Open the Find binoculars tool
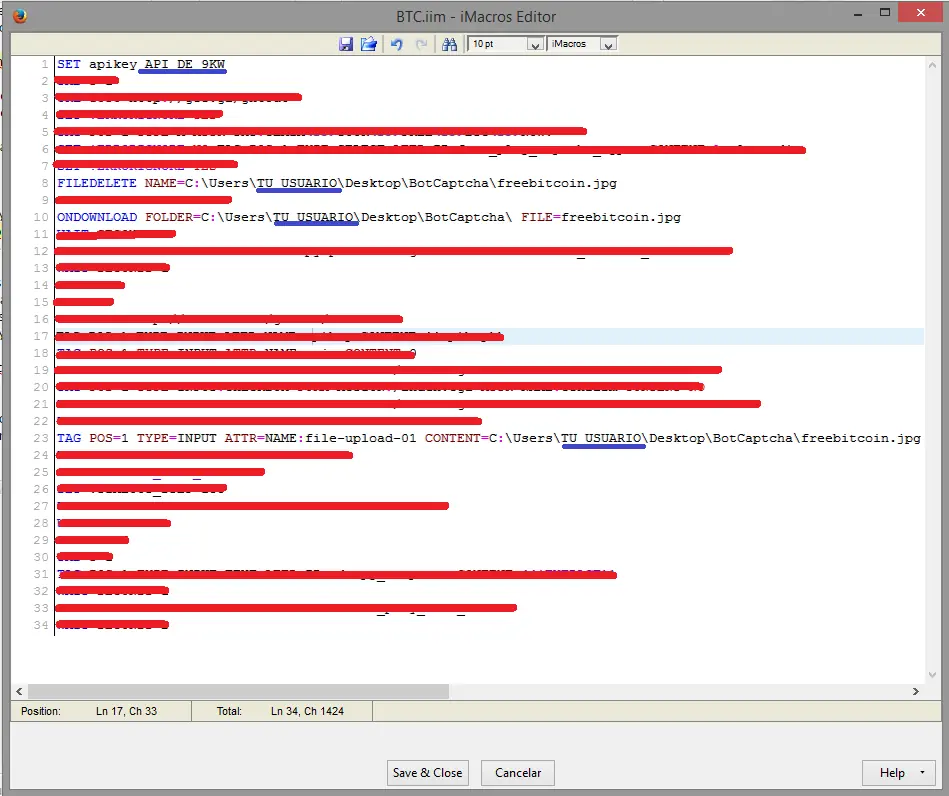949x796 pixels. click(449, 44)
